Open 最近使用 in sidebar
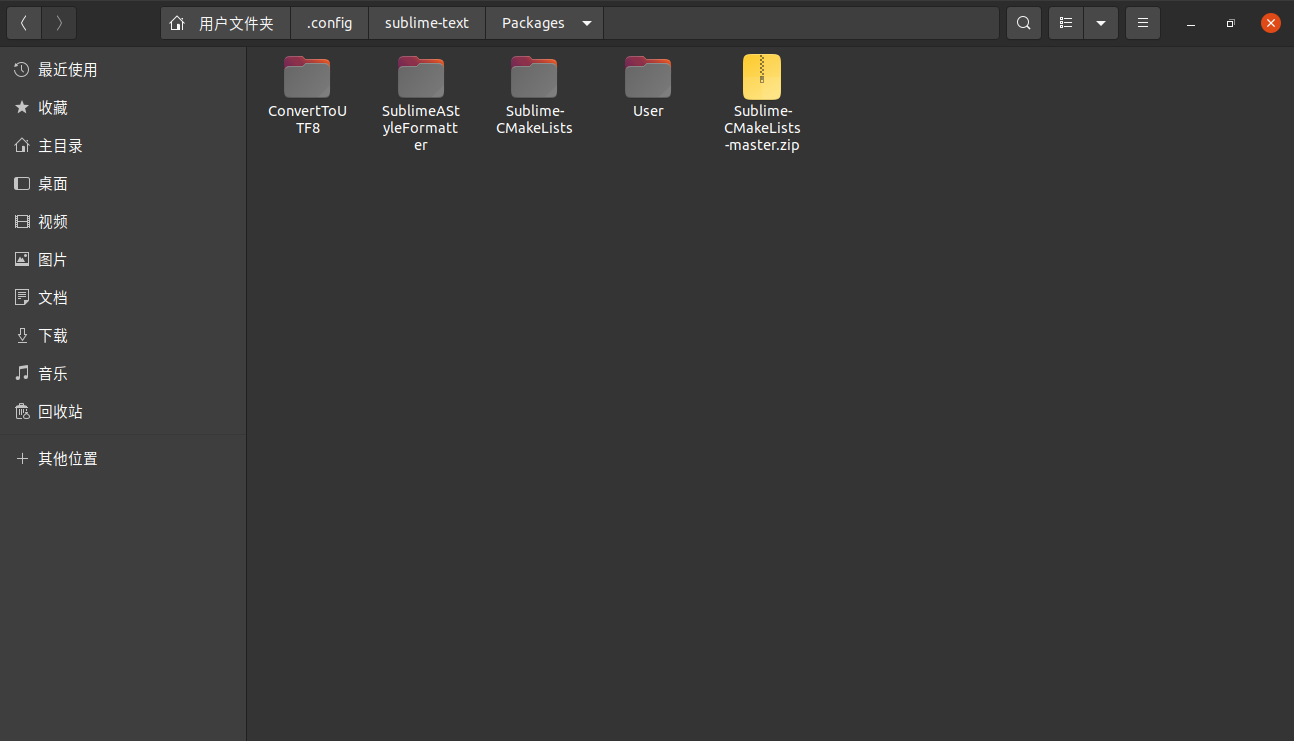 (123, 70)
